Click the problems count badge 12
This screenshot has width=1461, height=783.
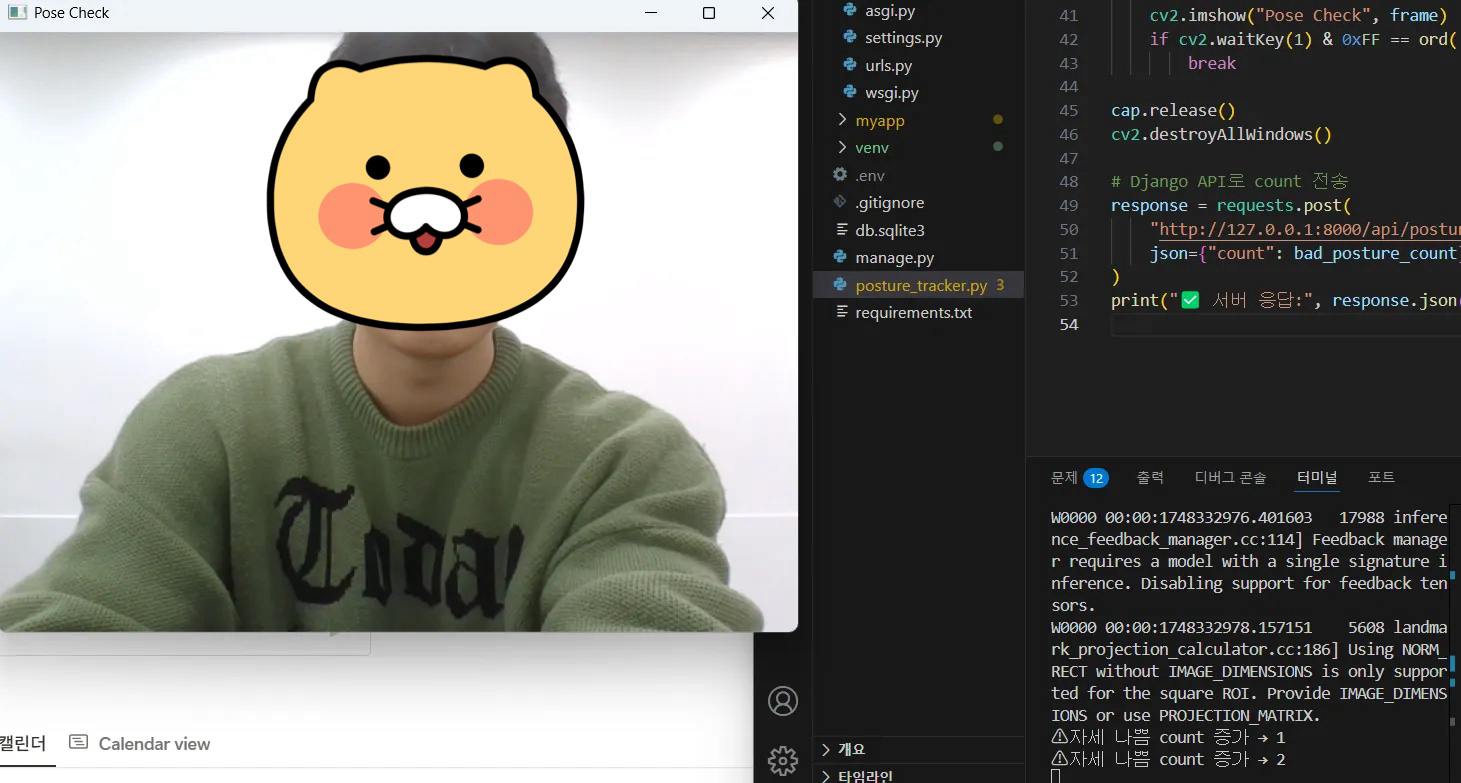[x=1096, y=478]
